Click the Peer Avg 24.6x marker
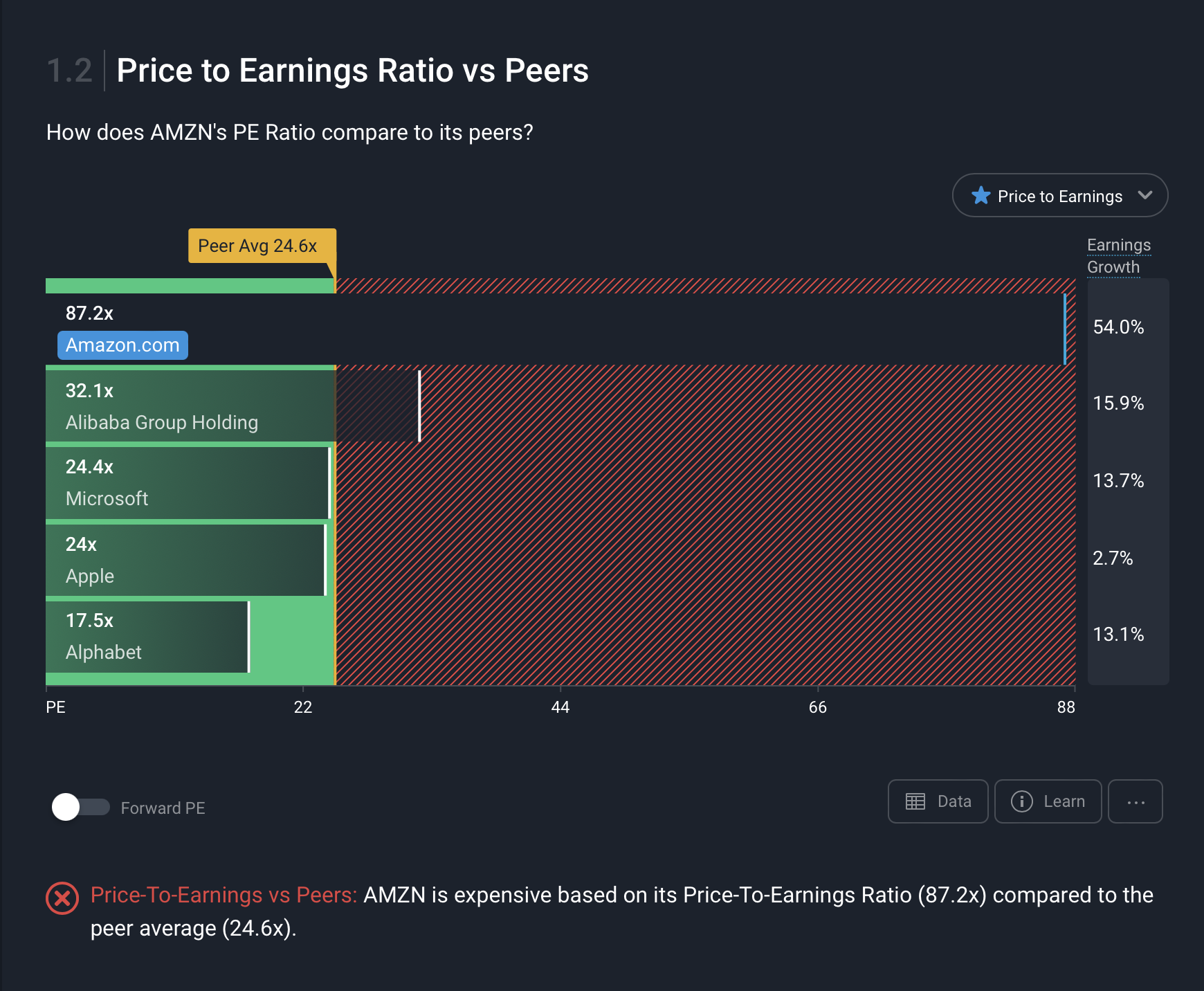This screenshot has width=1204, height=991. [x=262, y=246]
